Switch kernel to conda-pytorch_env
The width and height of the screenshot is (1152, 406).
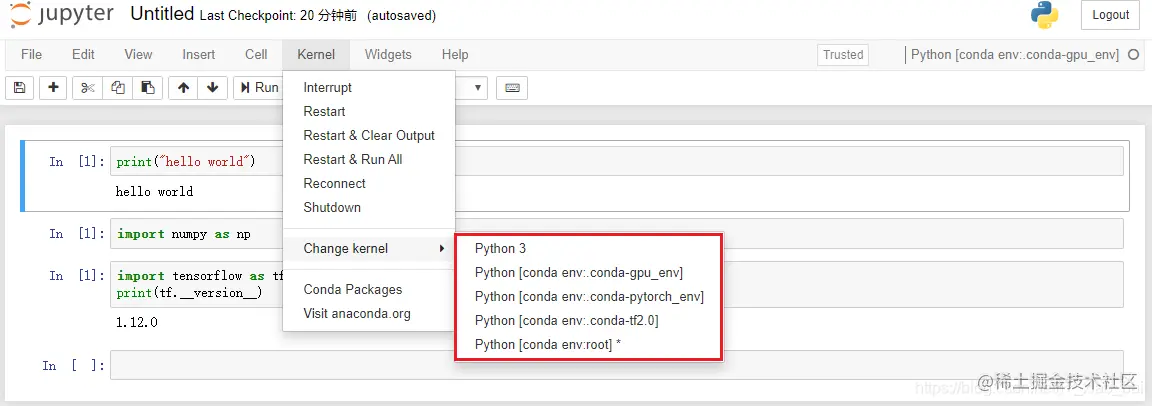pos(588,297)
